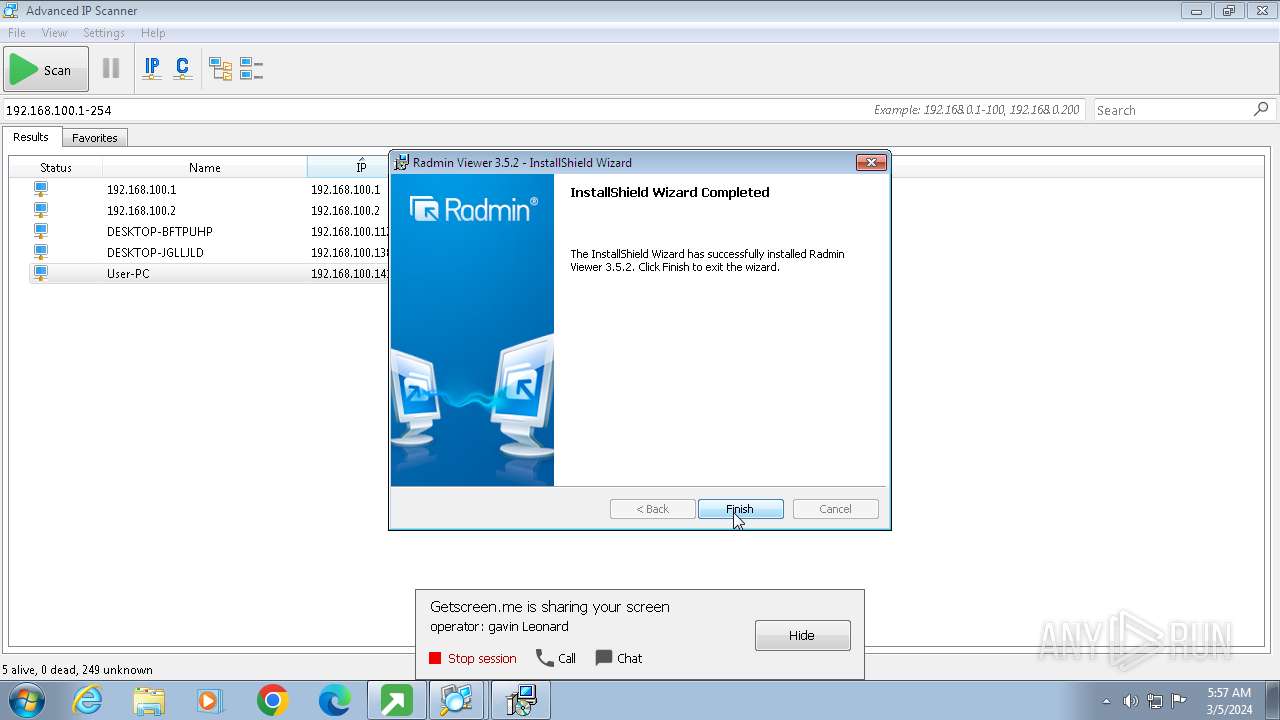Open the Windows Start menu
The height and width of the screenshot is (720, 1280).
(27, 701)
